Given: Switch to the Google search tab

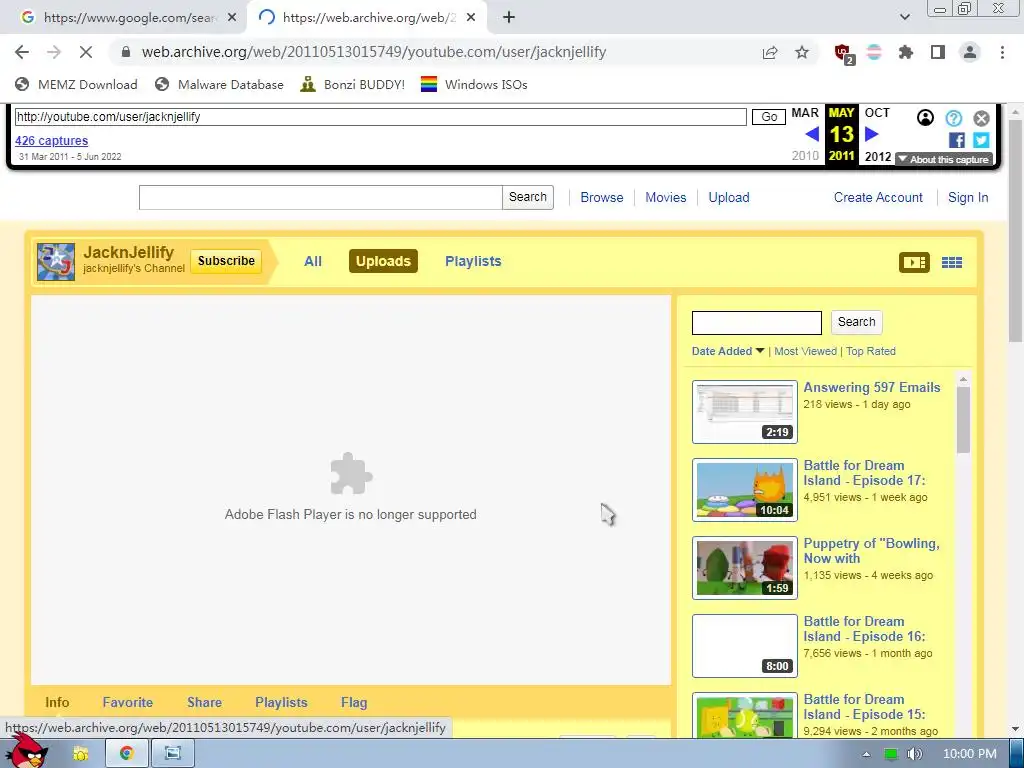Looking at the screenshot, I should click(x=124, y=18).
